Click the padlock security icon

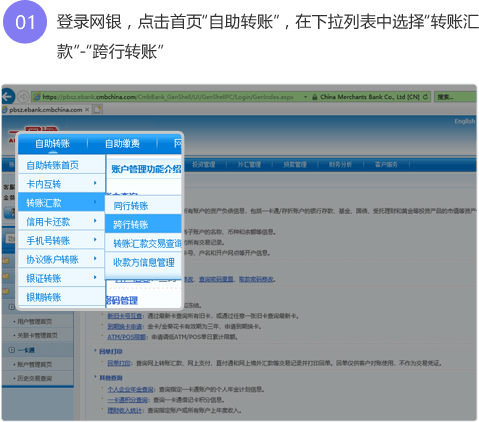click(x=314, y=97)
